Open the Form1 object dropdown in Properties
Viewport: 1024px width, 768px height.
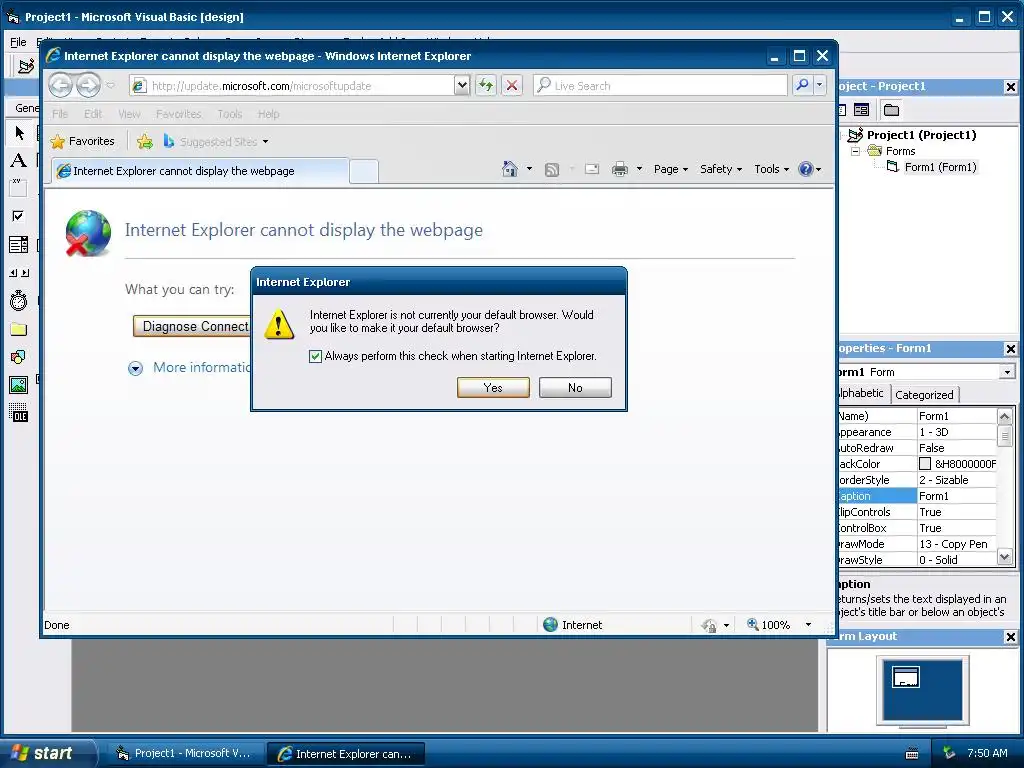coord(1007,372)
